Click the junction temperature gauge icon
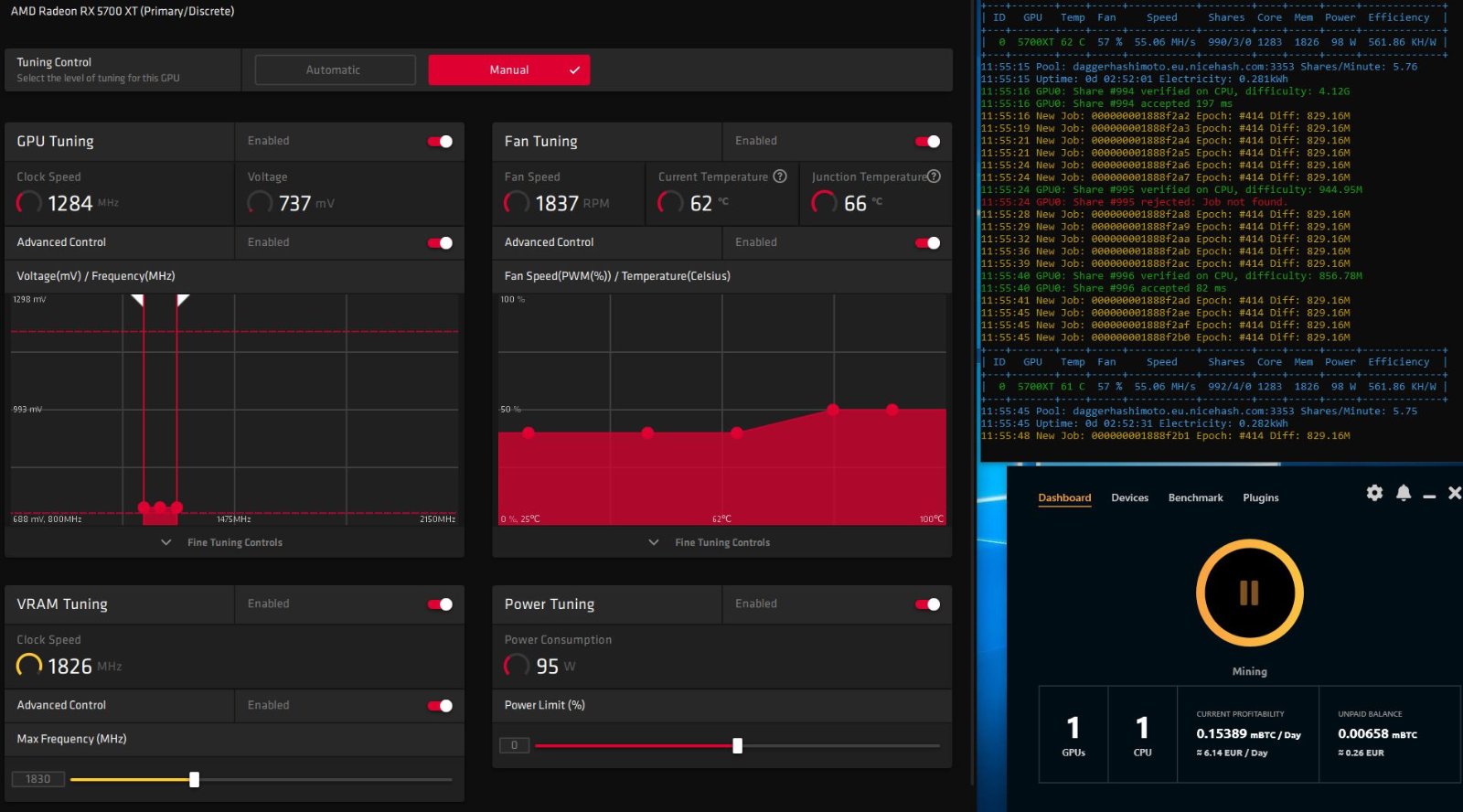1463x812 pixels. 824,202
